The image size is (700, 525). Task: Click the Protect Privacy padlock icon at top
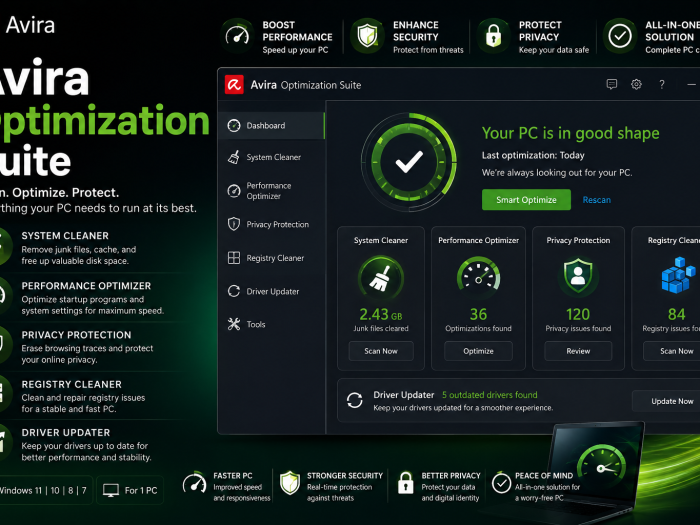[x=493, y=36]
